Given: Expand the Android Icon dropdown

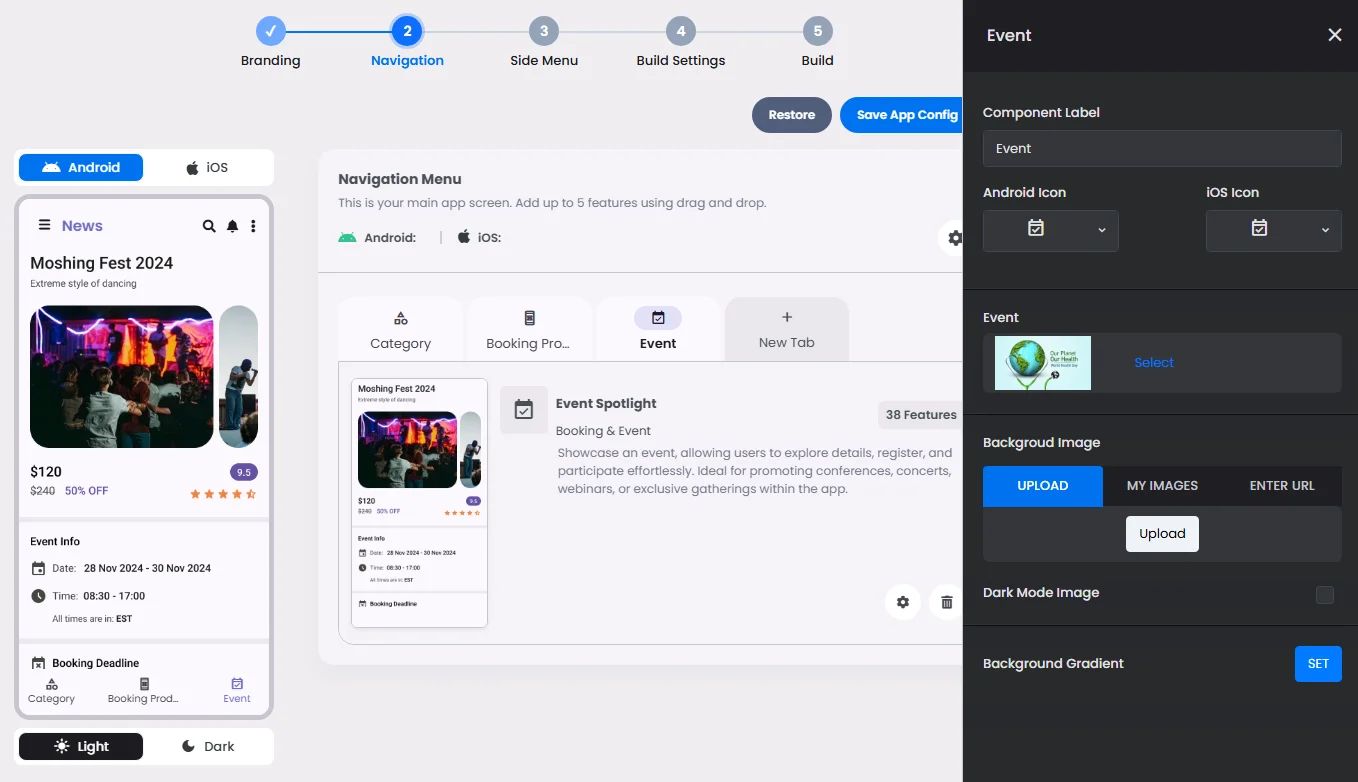Looking at the screenshot, I should (x=1050, y=230).
